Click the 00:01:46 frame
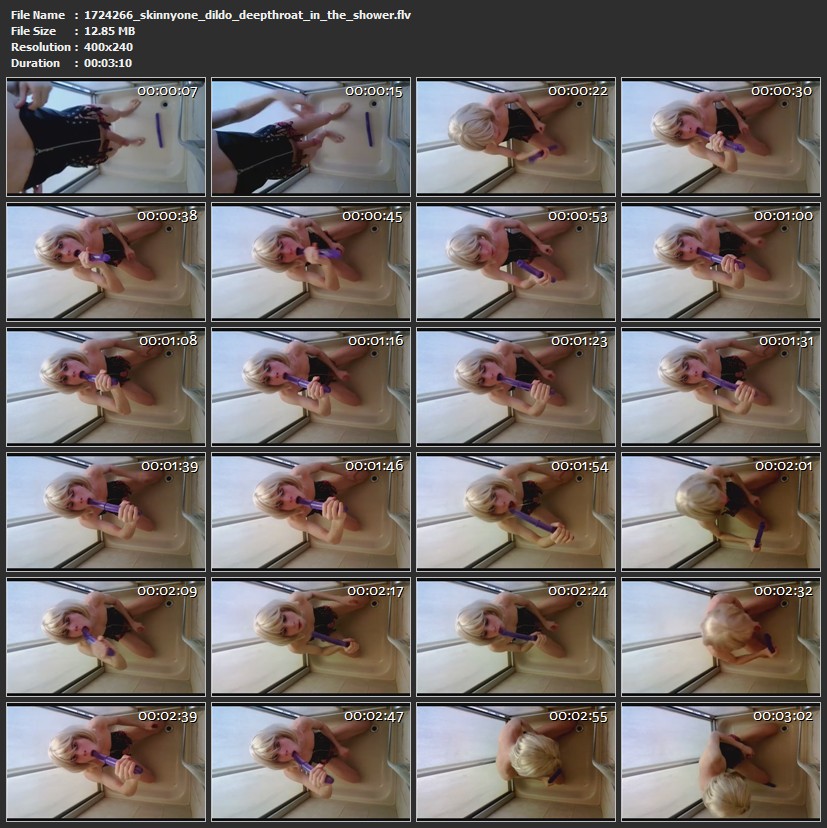The height and width of the screenshot is (828, 827). (311, 512)
